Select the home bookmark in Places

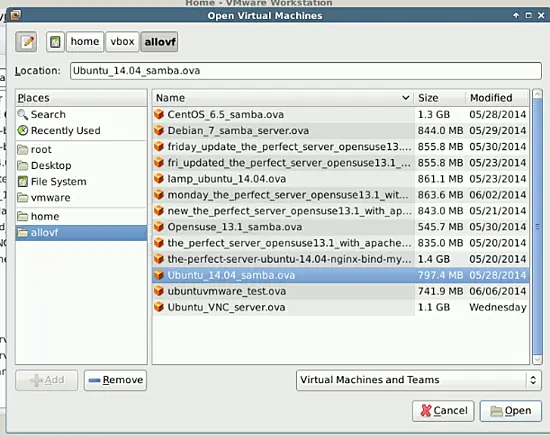pos(81,216)
